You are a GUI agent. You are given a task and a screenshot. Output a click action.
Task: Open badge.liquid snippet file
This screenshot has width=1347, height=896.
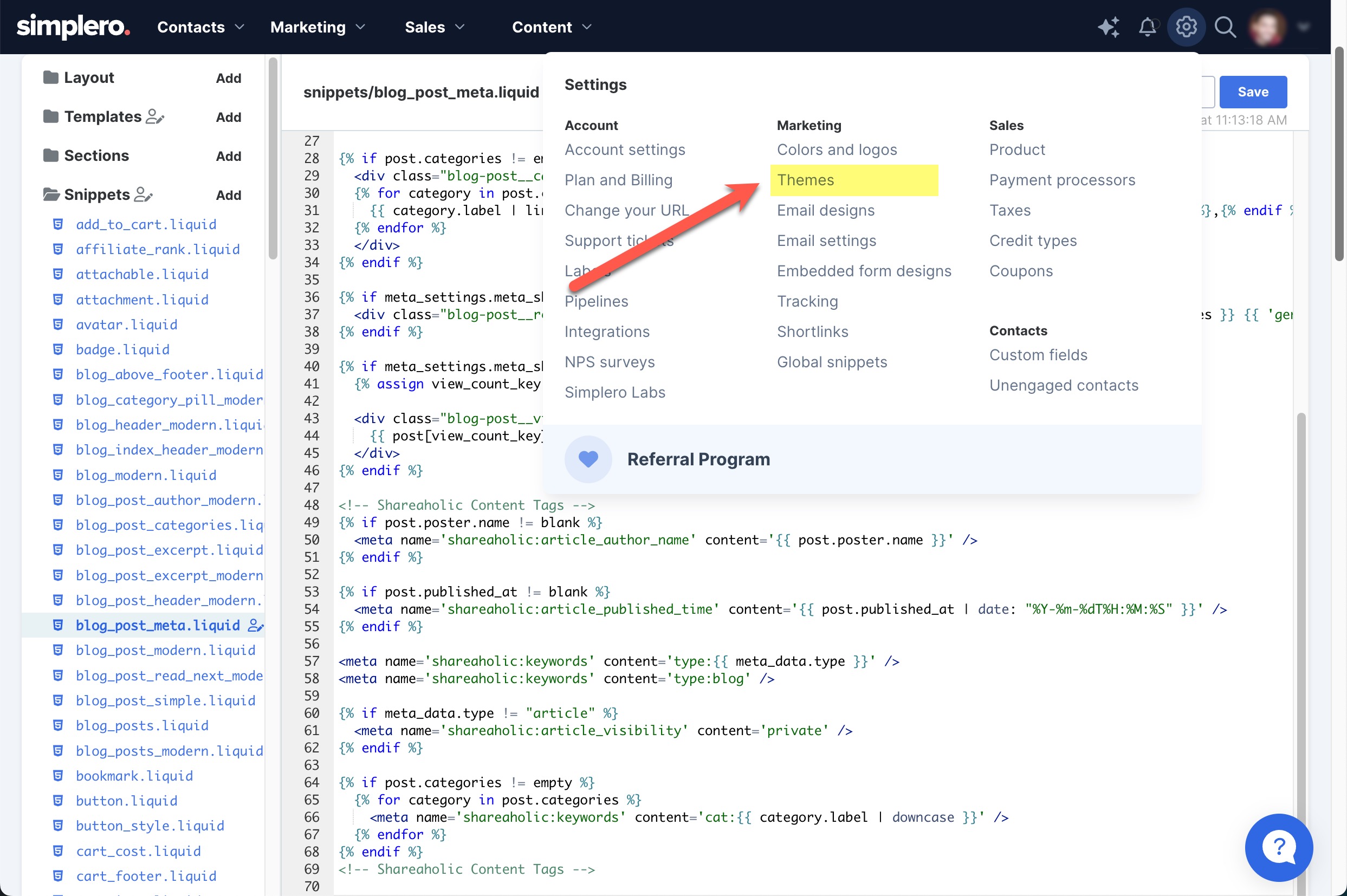coord(122,349)
